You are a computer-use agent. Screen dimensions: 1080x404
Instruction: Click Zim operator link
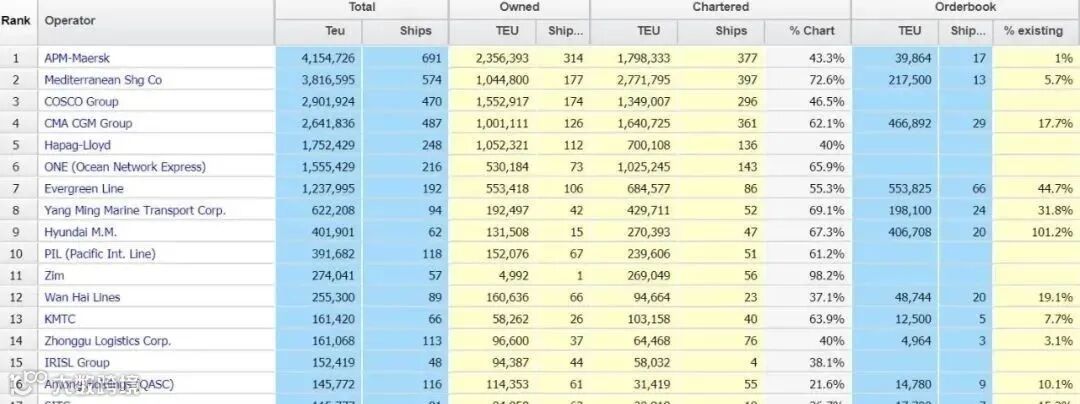click(x=54, y=276)
